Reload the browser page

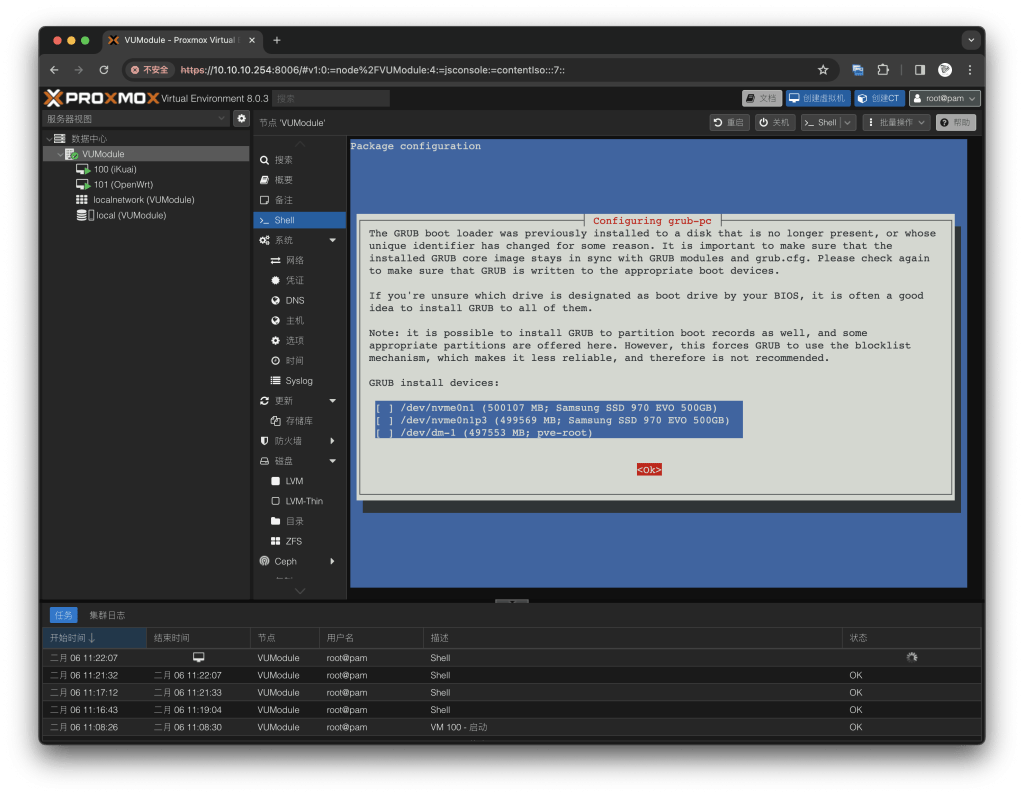click(104, 70)
